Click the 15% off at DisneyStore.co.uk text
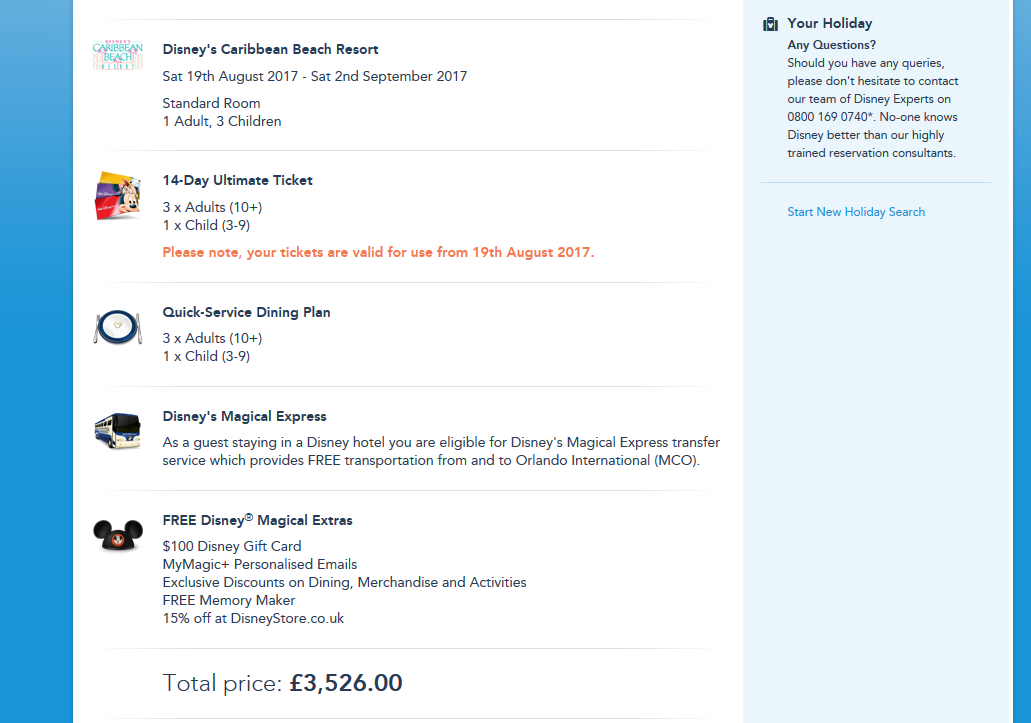1031x723 pixels. (253, 618)
